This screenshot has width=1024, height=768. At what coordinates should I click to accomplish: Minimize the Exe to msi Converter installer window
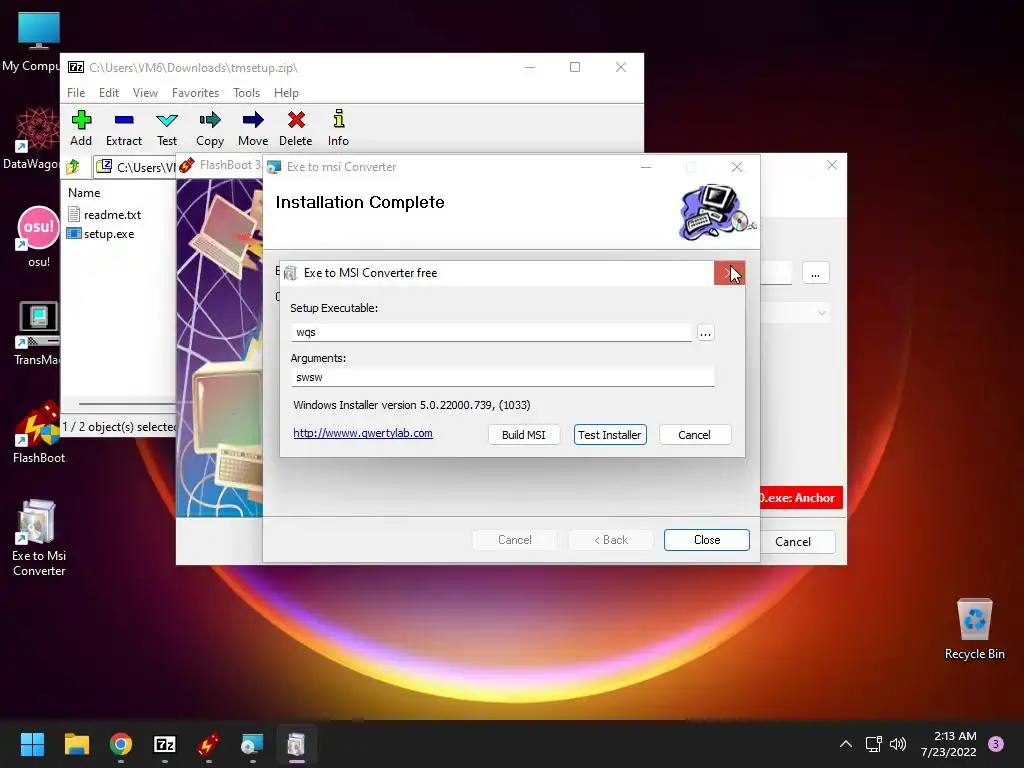point(646,167)
